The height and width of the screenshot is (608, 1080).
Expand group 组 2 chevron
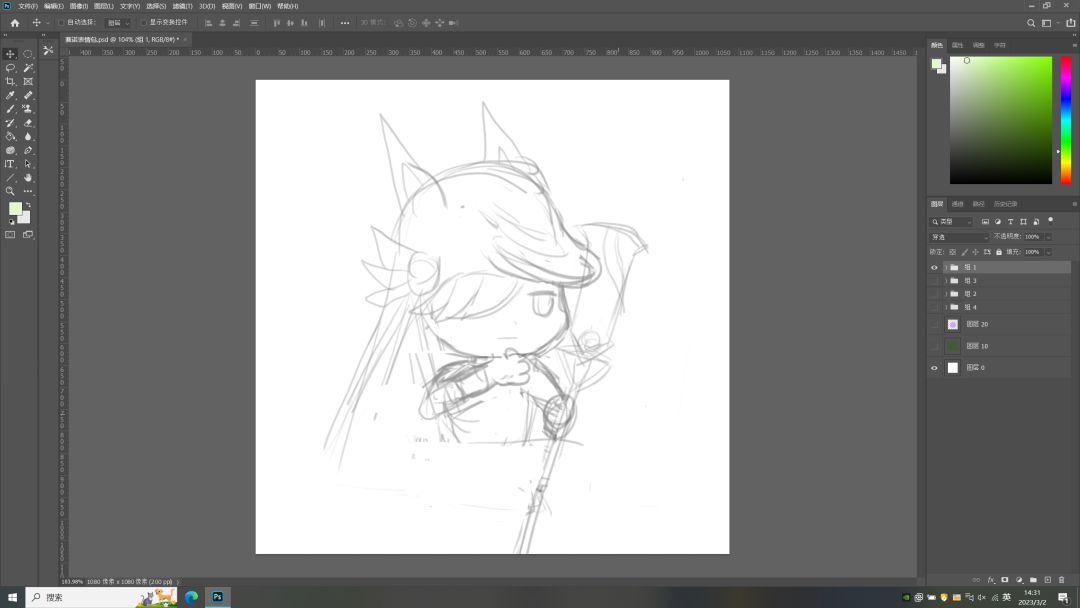946,294
